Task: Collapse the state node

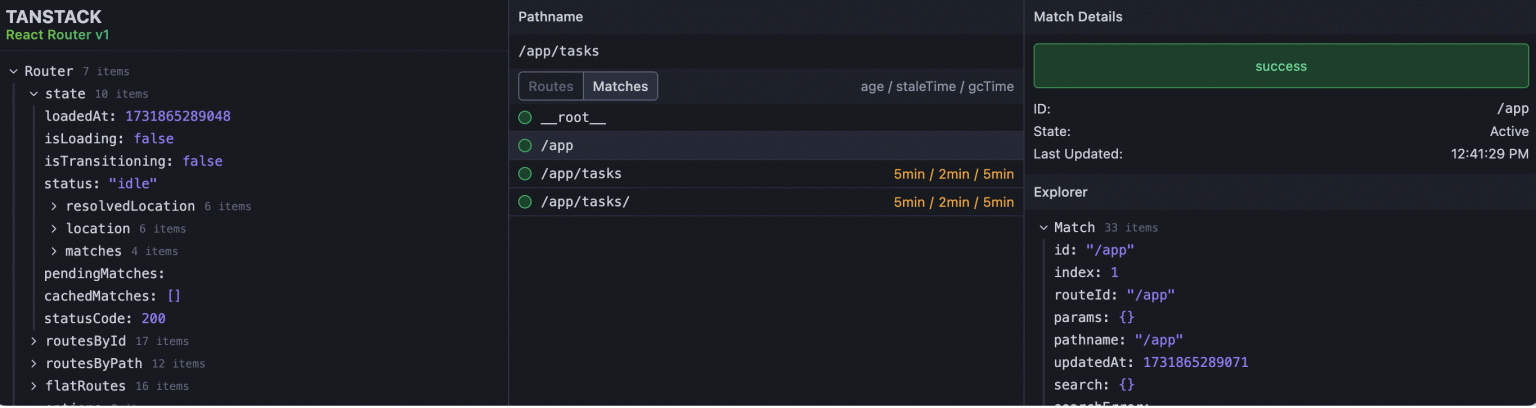Action: pos(34,94)
